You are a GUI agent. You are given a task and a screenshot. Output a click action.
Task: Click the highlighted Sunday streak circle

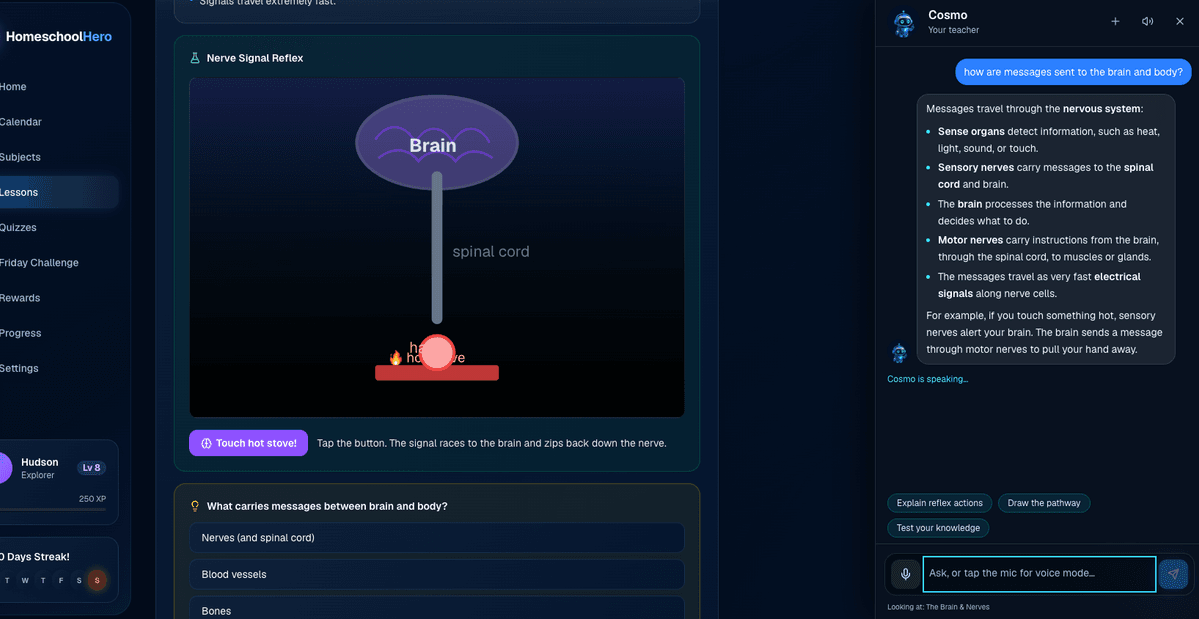point(97,580)
